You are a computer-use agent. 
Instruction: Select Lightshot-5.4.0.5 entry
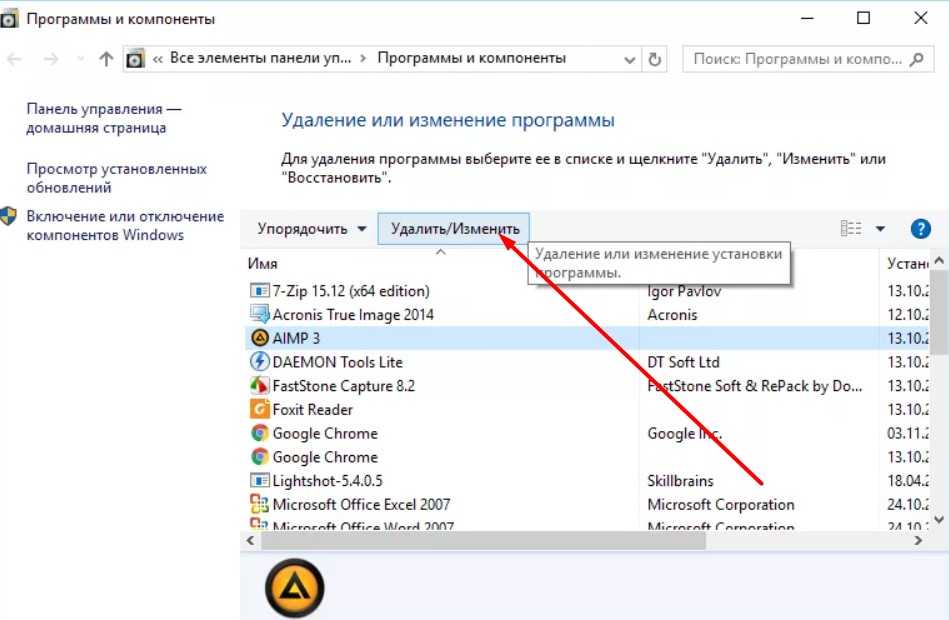588,480
